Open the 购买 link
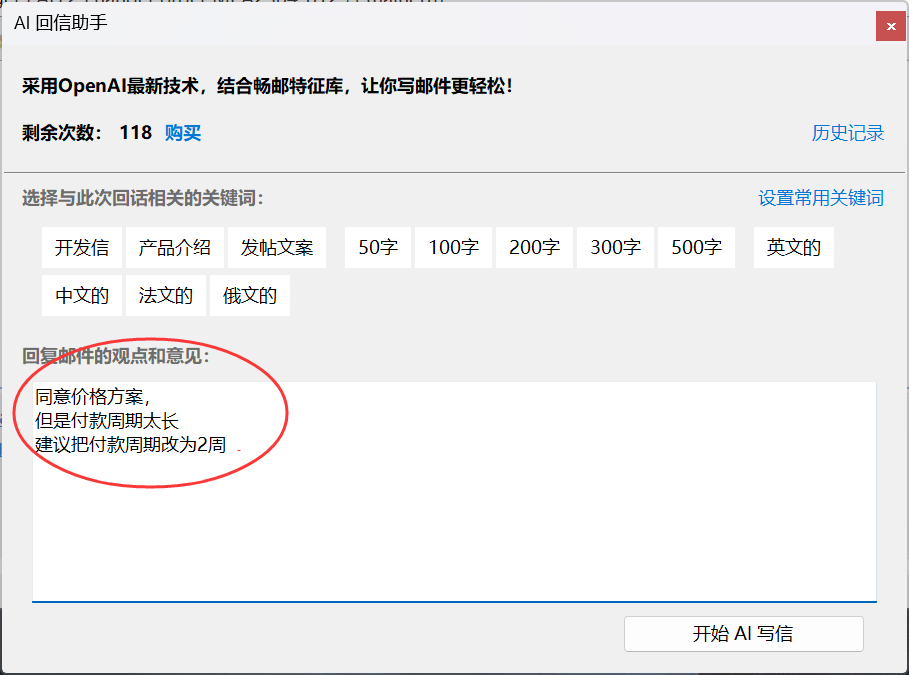The height and width of the screenshot is (675, 909). tap(183, 133)
